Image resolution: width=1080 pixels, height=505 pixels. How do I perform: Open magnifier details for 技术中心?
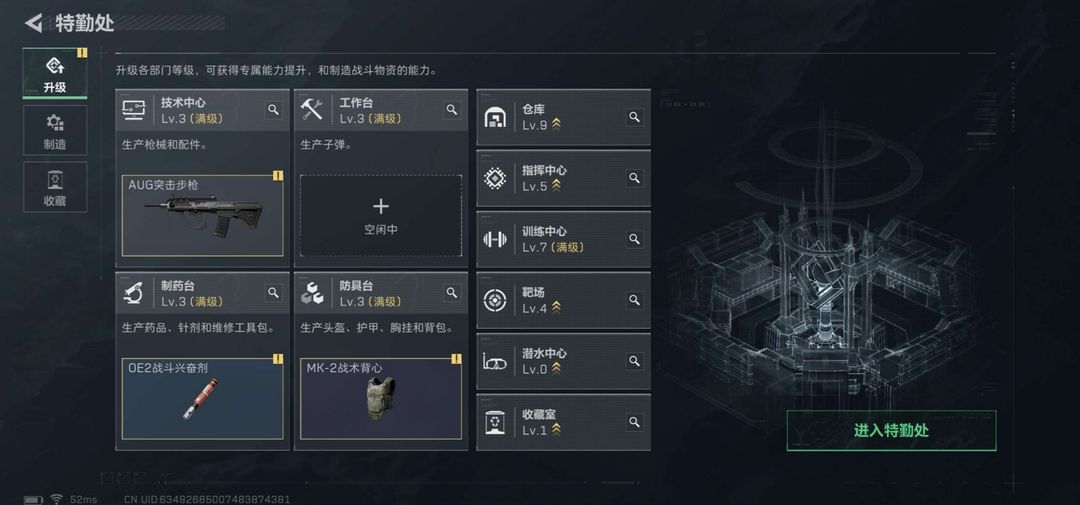click(x=273, y=110)
